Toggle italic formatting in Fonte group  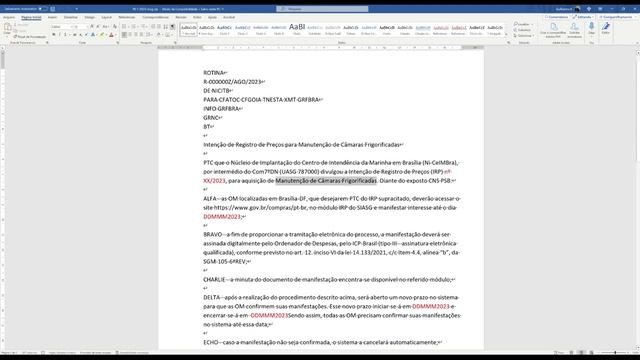60,35
